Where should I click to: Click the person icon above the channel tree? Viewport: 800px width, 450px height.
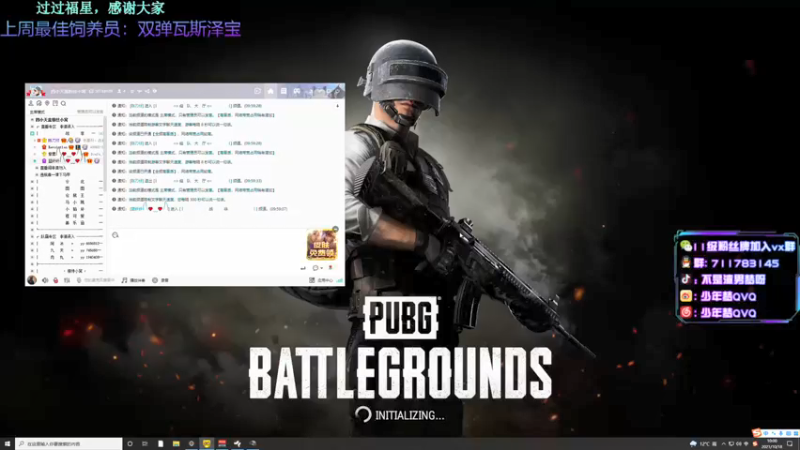coord(31,103)
